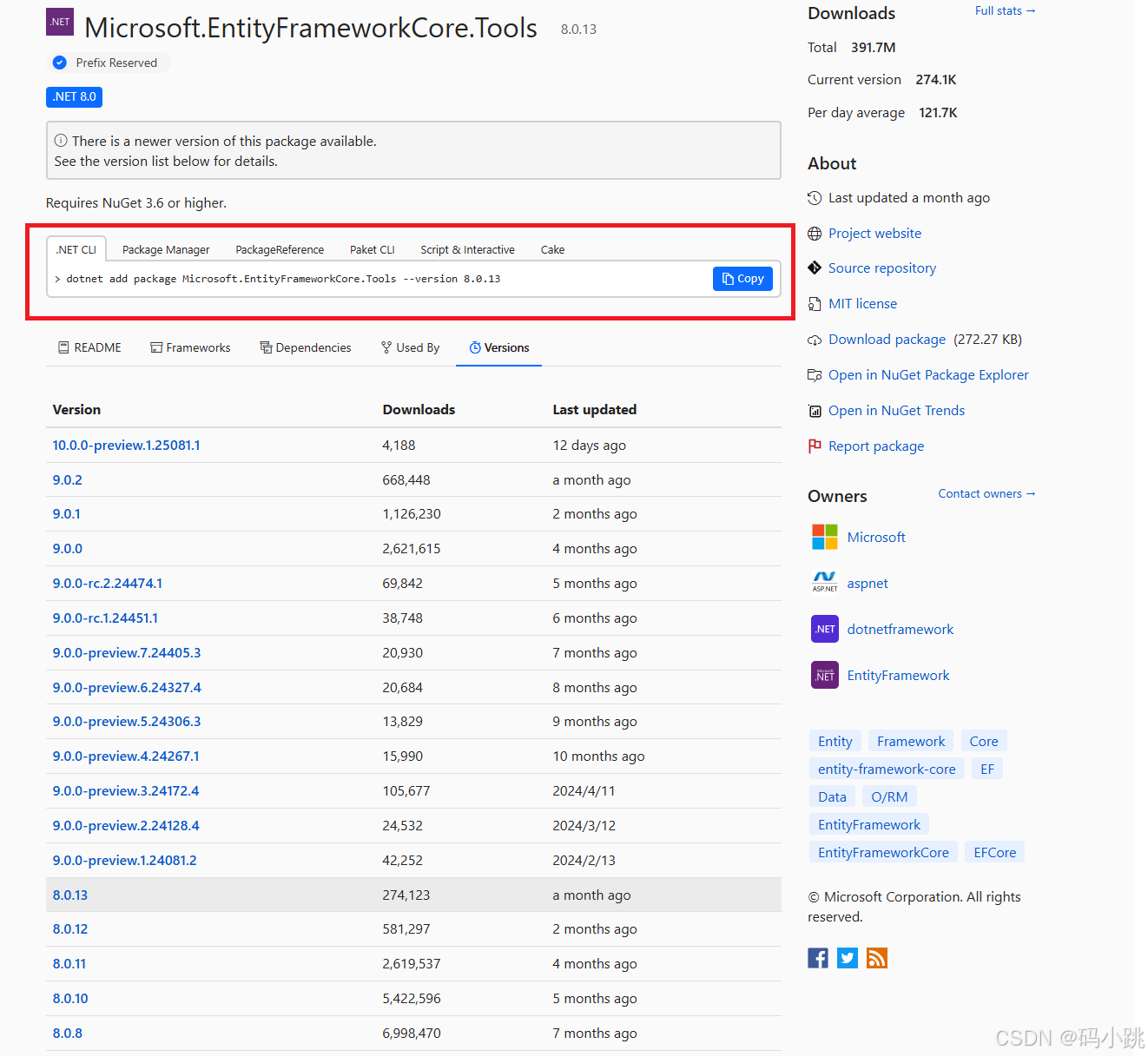The width and height of the screenshot is (1148, 1057).
Task: Click the info icon in newer version notice
Action: [61, 141]
